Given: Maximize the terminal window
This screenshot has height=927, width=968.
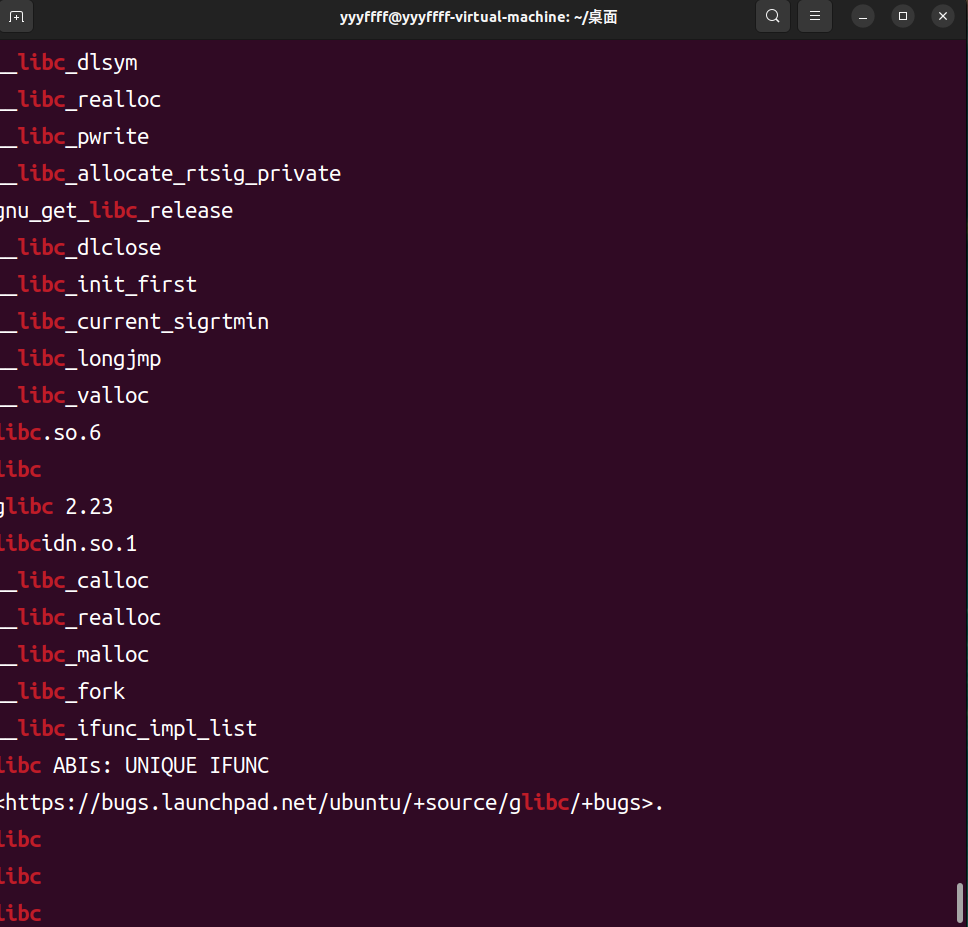Looking at the screenshot, I should [903, 16].
